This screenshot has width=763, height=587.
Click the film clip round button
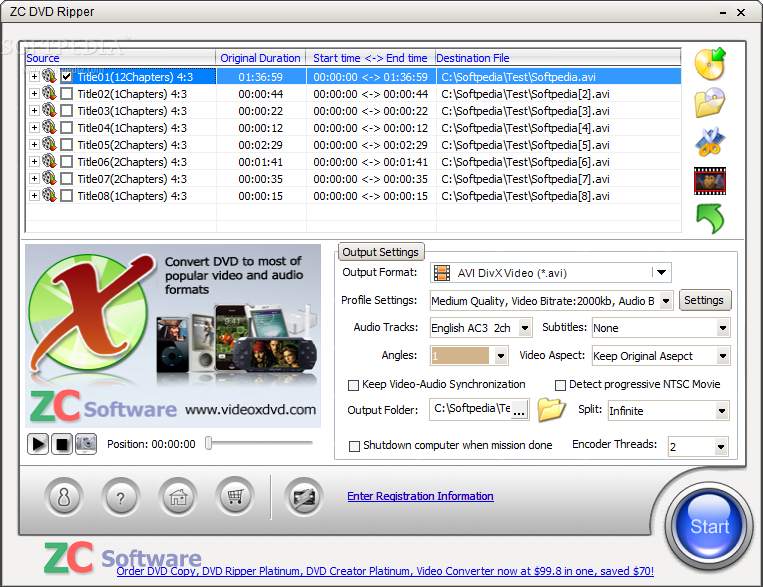click(x=304, y=497)
